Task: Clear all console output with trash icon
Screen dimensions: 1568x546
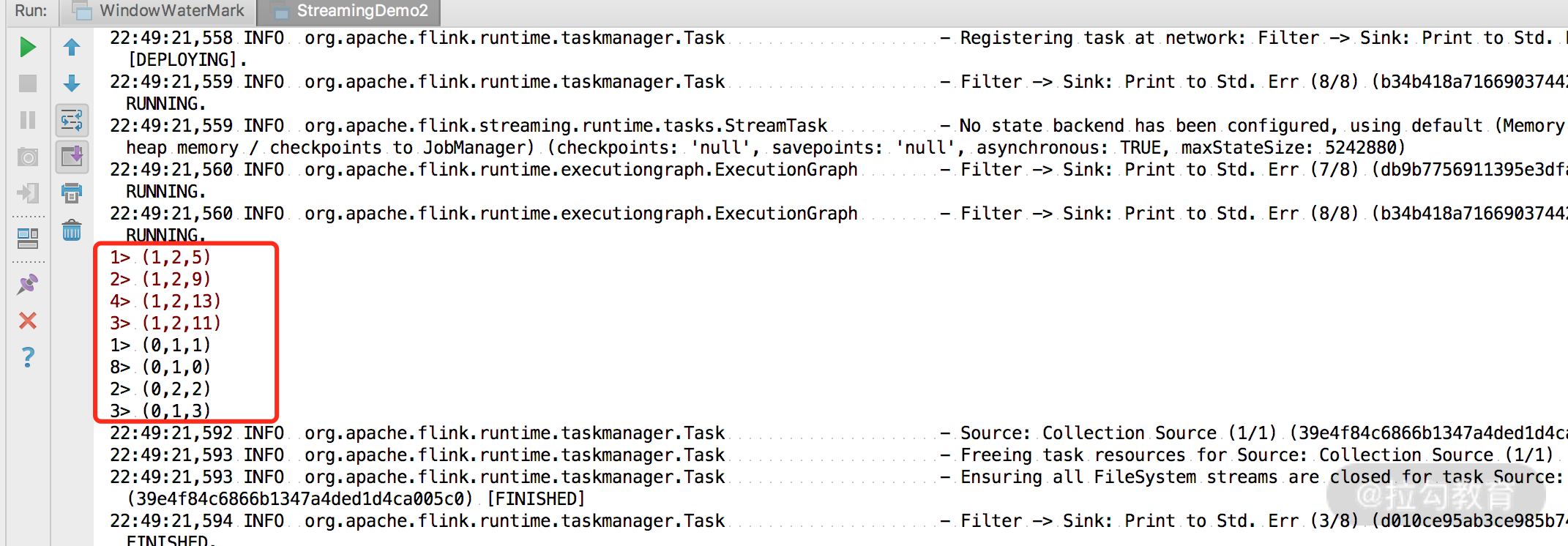Action: coord(72,231)
